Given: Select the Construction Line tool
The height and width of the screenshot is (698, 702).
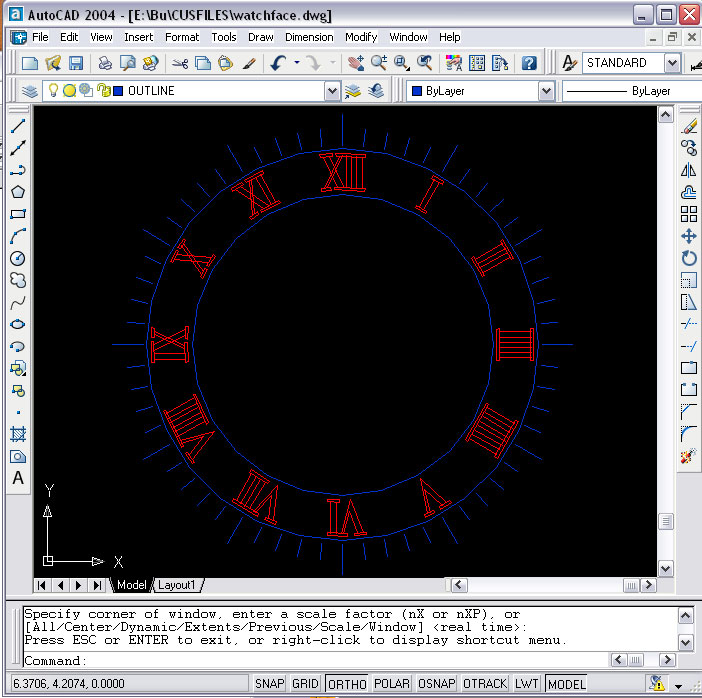Looking at the screenshot, I should pyautogui.click(x=18, y=148).
